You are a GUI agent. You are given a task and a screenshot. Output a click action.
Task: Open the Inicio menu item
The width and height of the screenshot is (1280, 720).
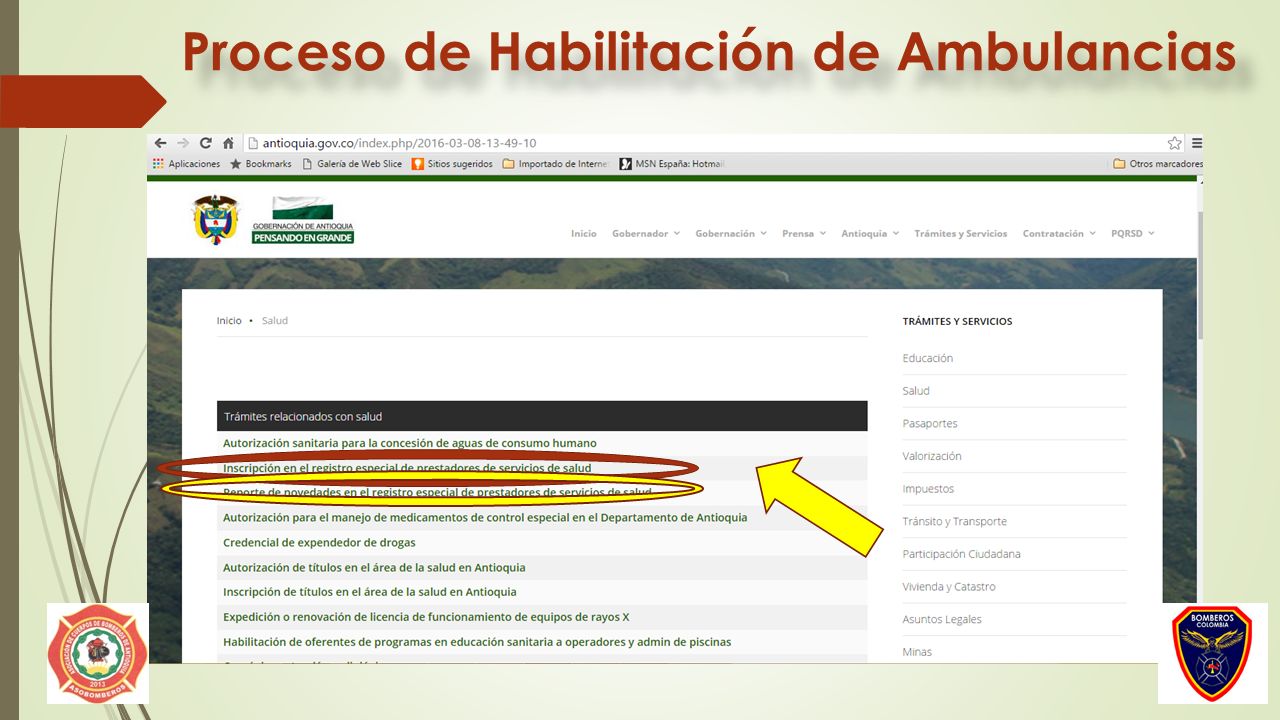(584, 233)
